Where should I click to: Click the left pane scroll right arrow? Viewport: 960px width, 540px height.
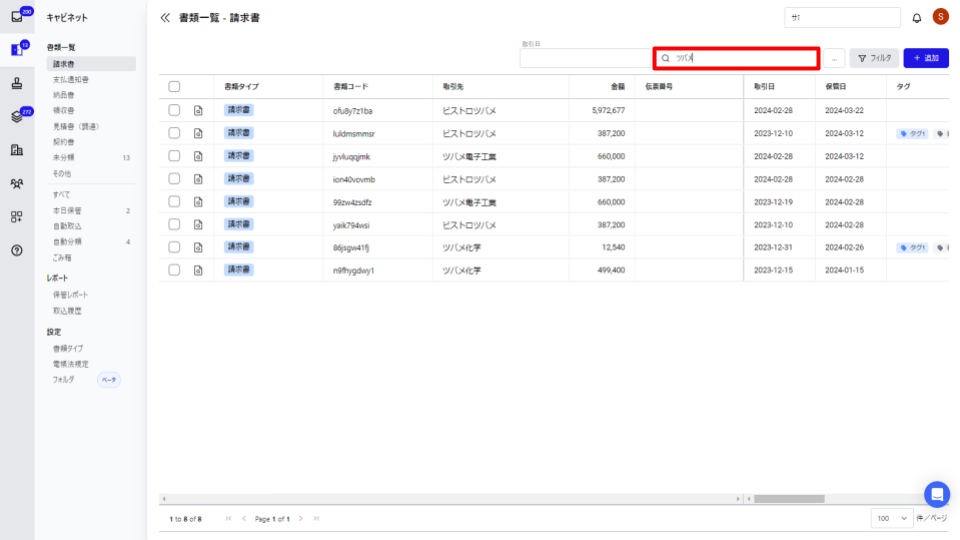[738, 499]
